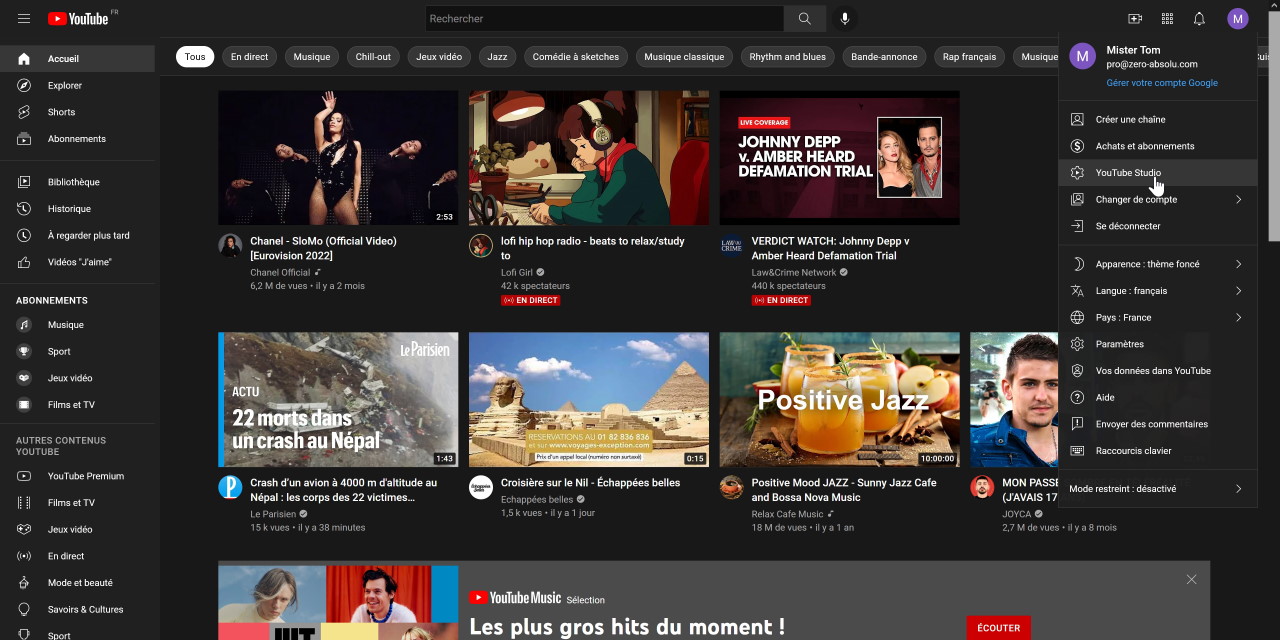The height and width of the screenshot is (640, 1280).
Task: Open the Positive Jazz video thumbnail
Action: 839,399
